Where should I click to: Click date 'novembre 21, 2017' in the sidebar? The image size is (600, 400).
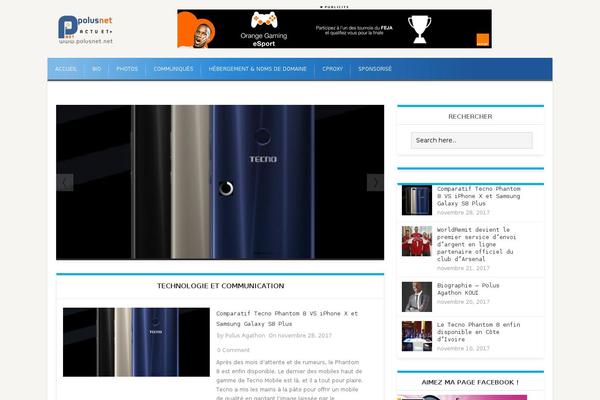(463, 268)
